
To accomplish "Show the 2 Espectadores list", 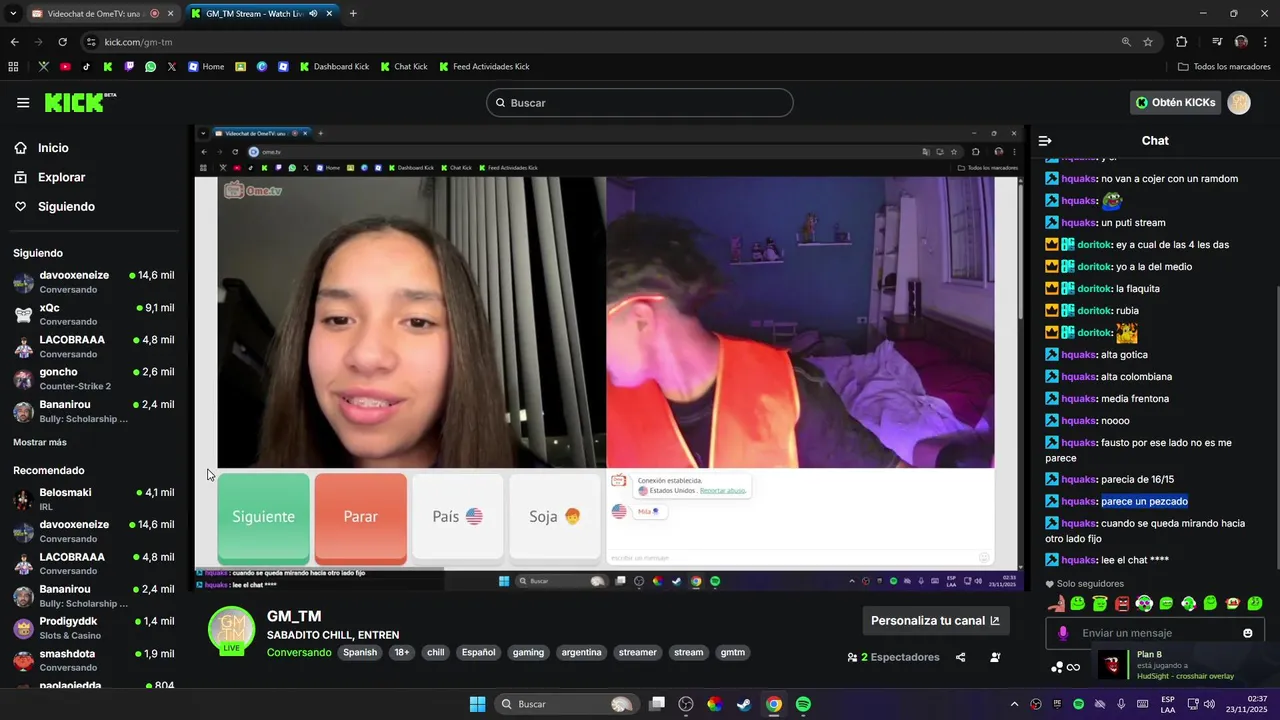I will click(893, 657).
